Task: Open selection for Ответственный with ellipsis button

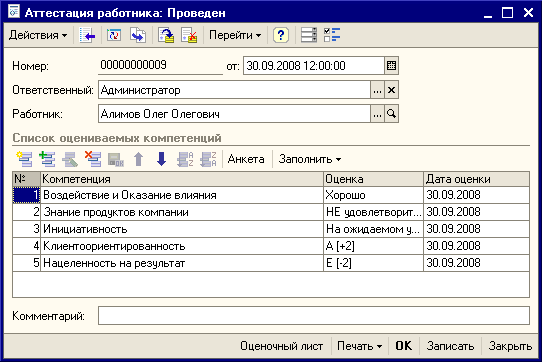Action: pos(377,90)
